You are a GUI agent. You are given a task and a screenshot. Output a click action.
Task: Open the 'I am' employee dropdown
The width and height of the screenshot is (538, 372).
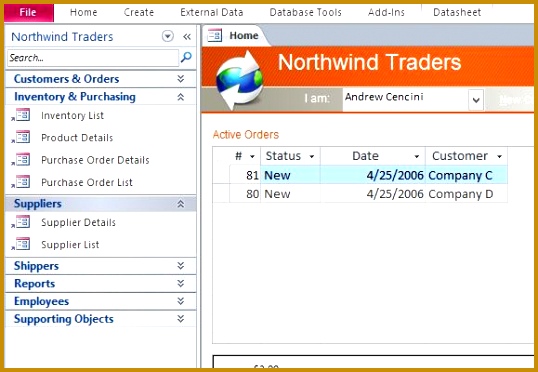click(x=476, y=100)
